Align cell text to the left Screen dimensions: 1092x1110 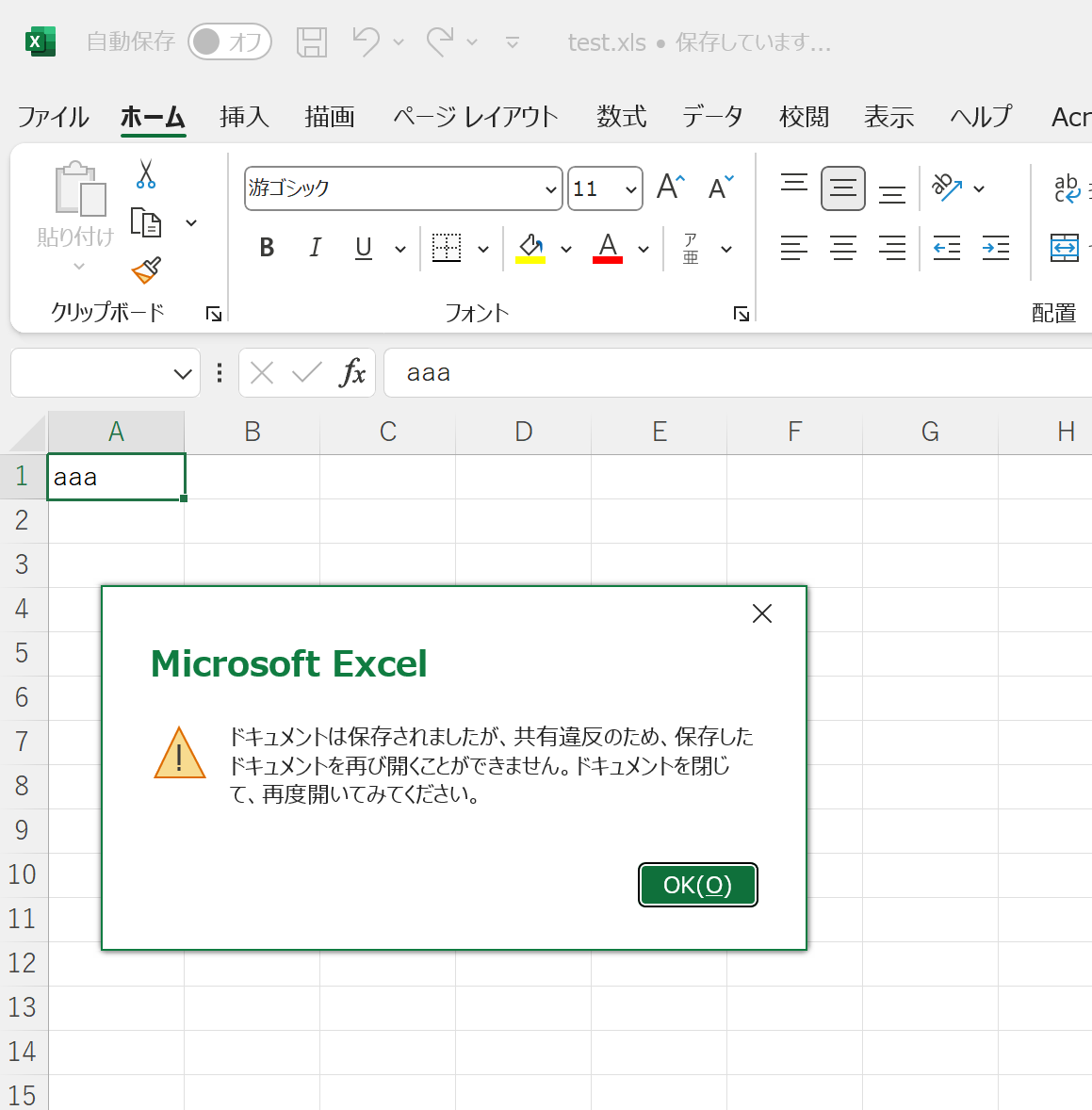coord(794,248)
